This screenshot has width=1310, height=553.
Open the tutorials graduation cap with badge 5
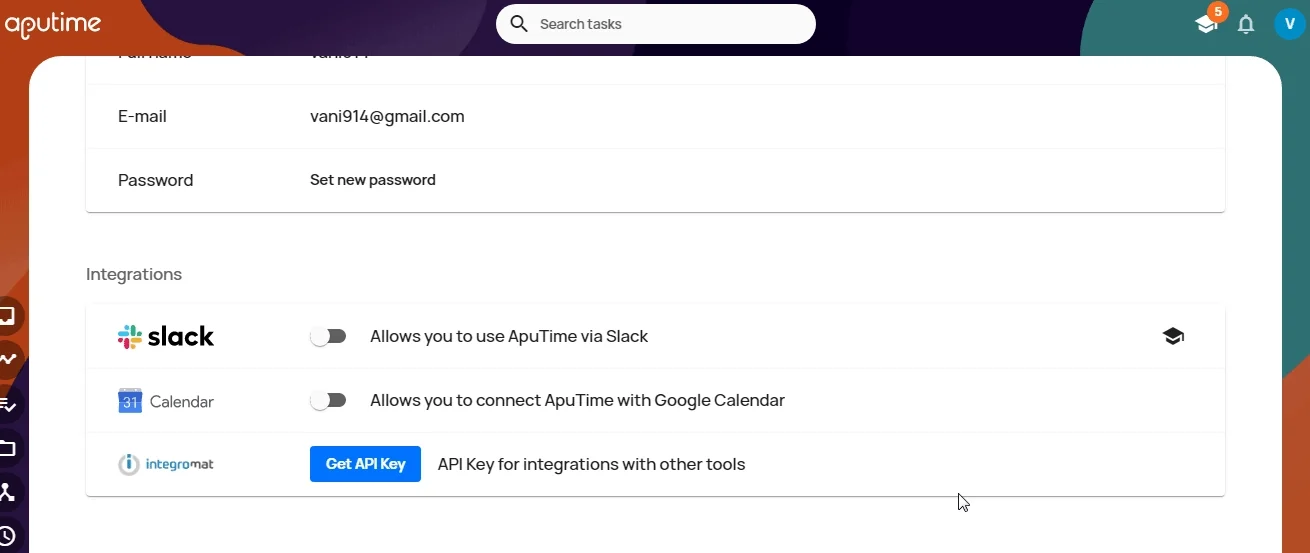click(x=1207, y=24)
